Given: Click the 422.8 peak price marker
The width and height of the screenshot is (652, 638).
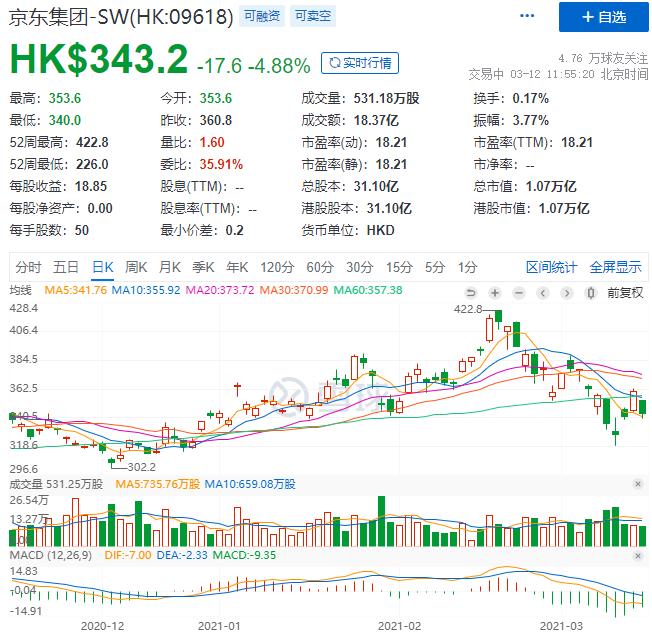Looking at the screenshot, I should [x=468, y=309].
